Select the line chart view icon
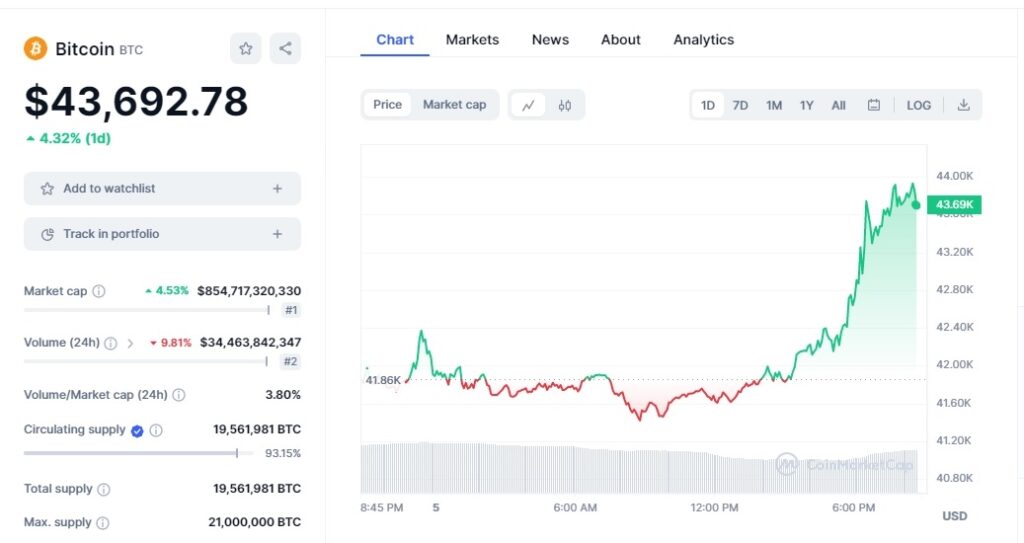 (x=528, y=105)
